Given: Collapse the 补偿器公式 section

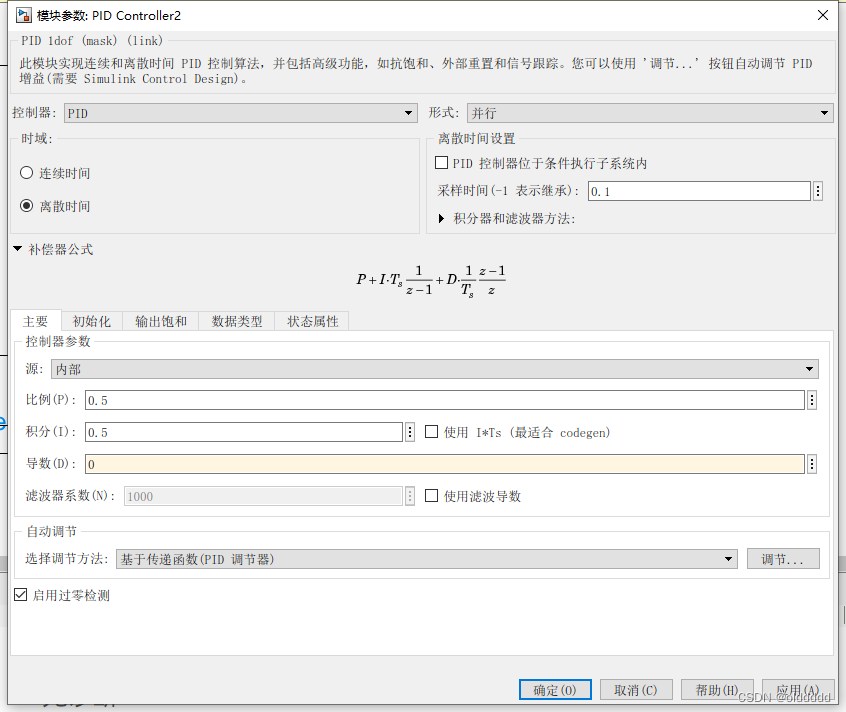Looking at the screenshot, I should coord(17,249).
